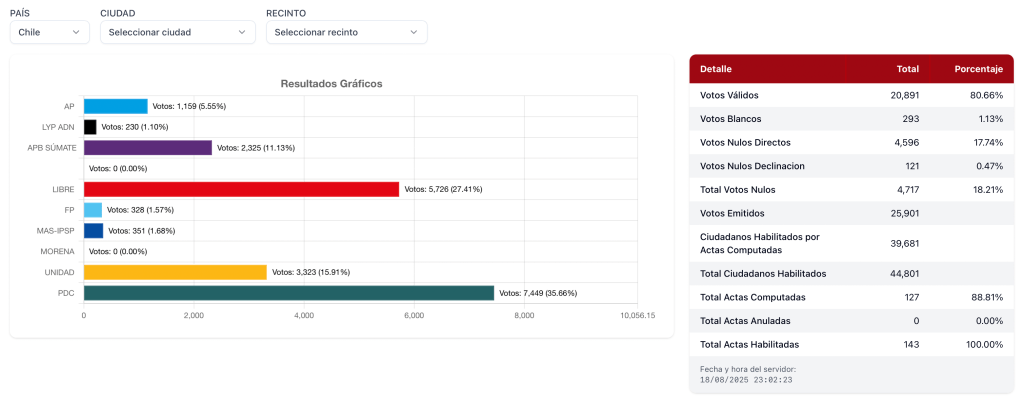Screen dimensions: 1023x406
Task: Open the País dropdown showing Chile
Action: click(x=50, y=32)
